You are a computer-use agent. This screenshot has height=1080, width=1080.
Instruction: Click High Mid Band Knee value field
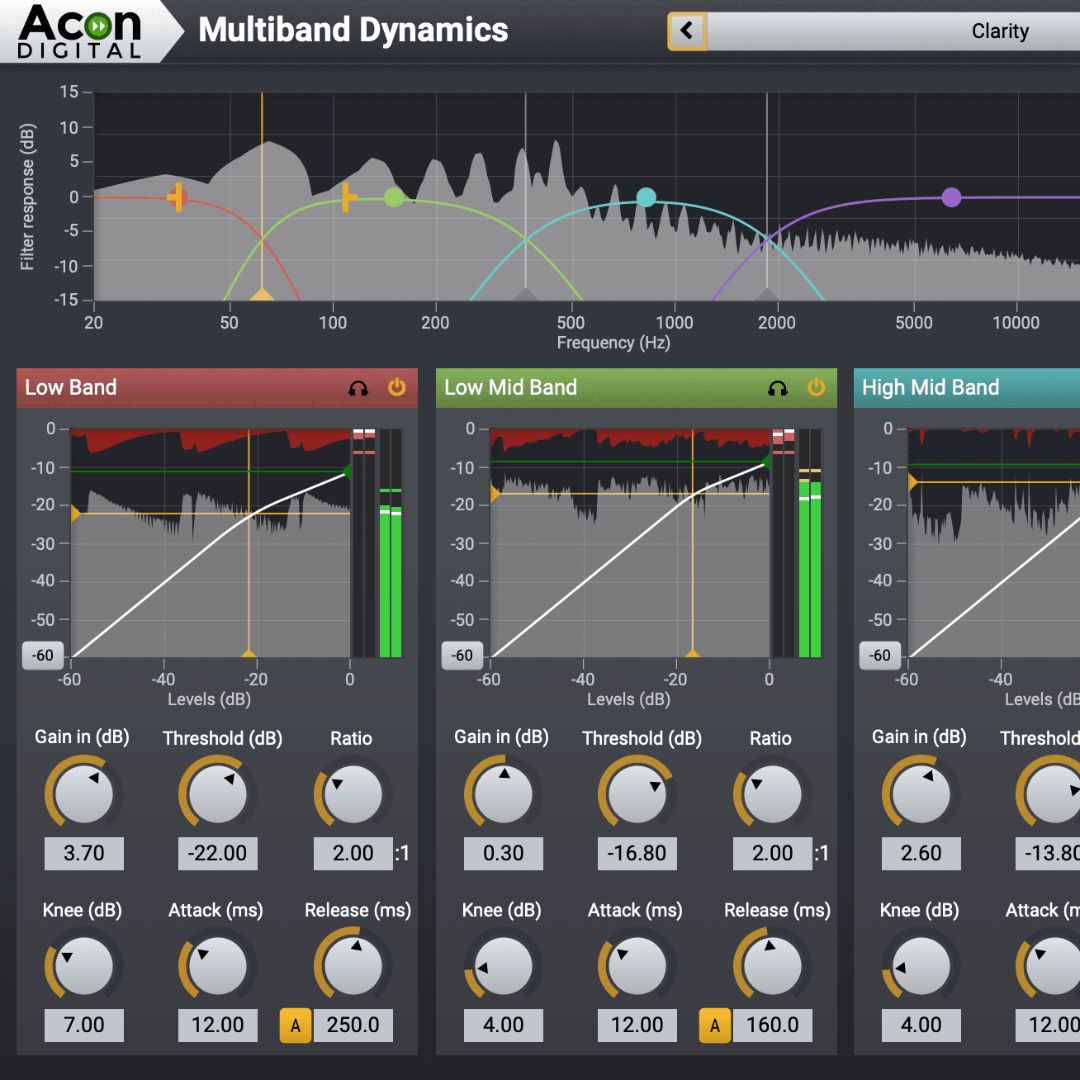(921, 1026)
